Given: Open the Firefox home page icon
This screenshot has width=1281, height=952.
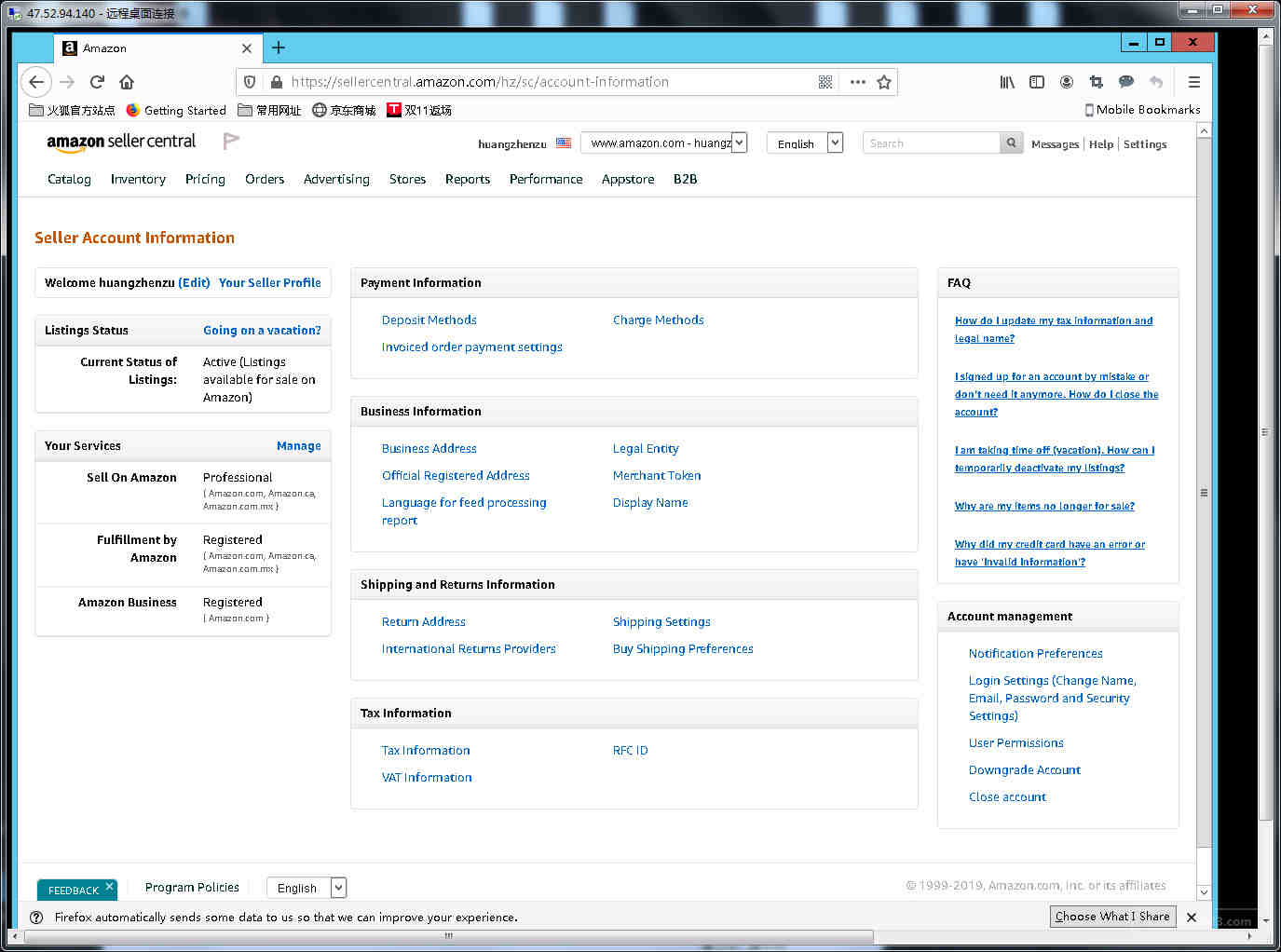Looking at the screenshot, I should tap(127, 82).
